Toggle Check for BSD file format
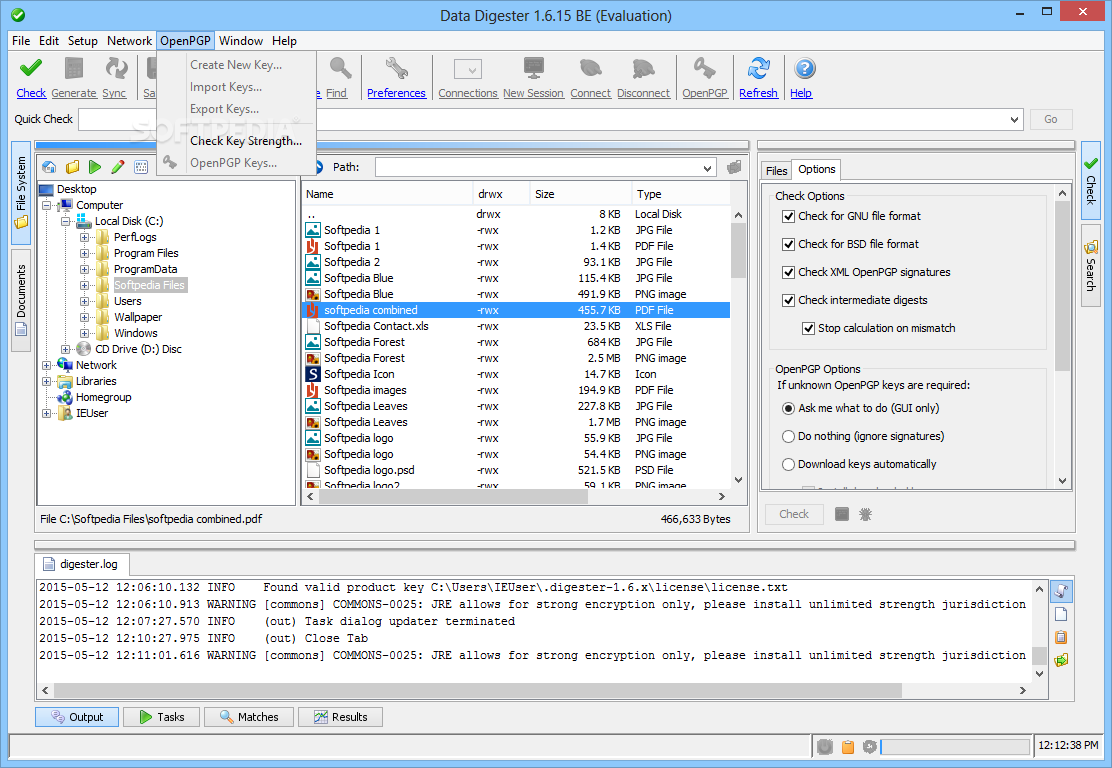The height and width of the screenshot is (768, 1112). tap(788, 245)
